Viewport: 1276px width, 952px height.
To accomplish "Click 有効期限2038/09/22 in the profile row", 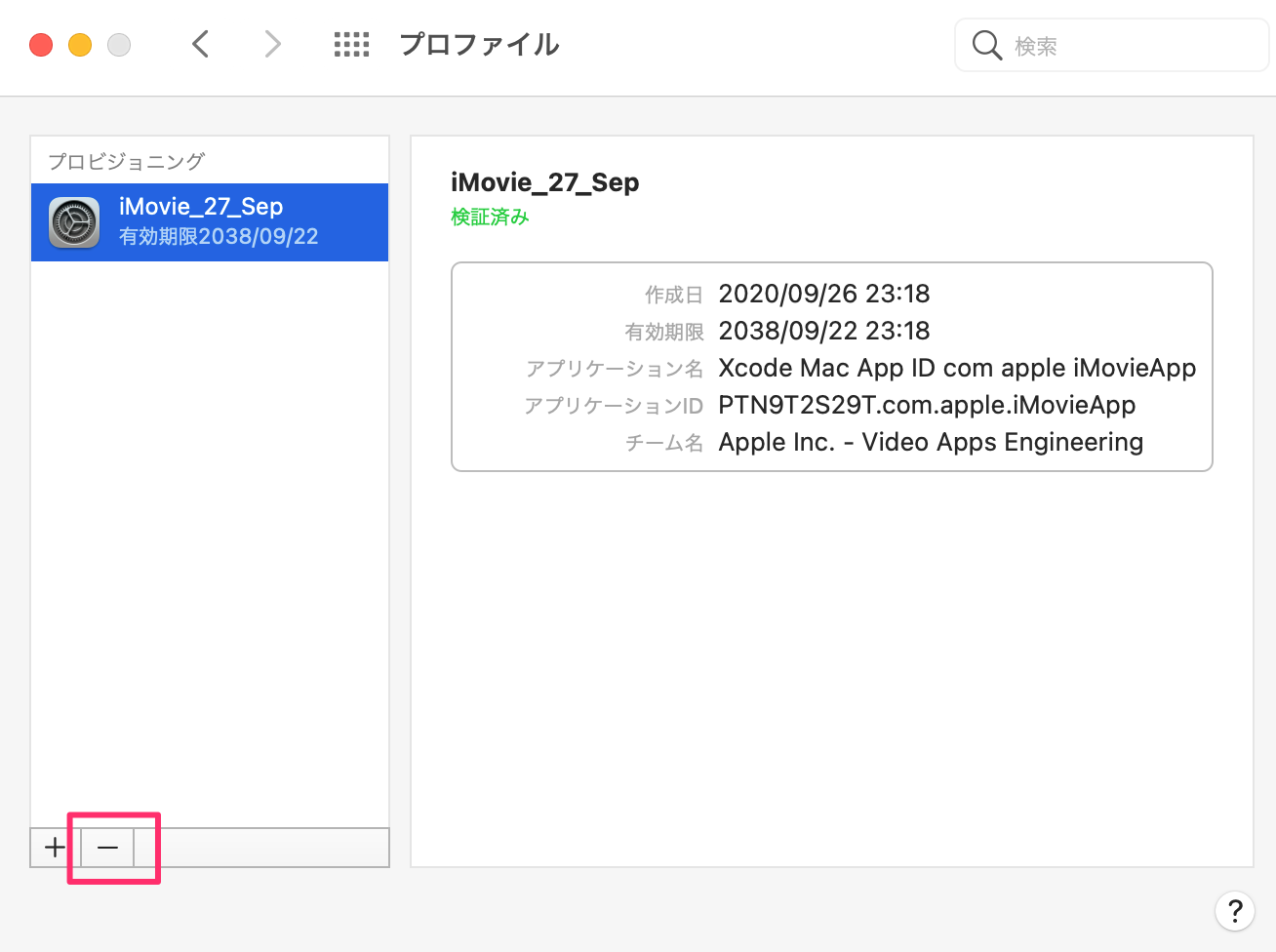I will pyautogui.click(x=219, y=236).
